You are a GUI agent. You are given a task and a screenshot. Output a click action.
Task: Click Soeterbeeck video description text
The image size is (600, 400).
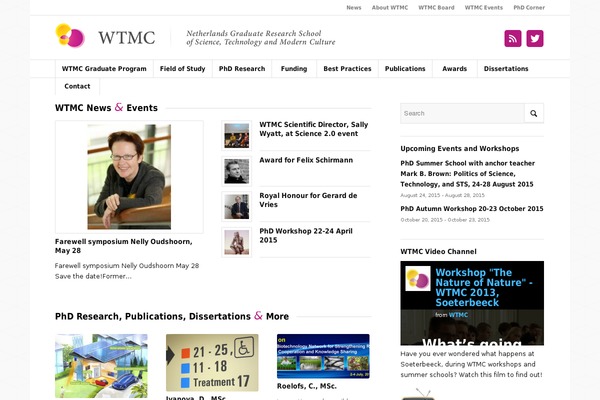coord(471,364)
